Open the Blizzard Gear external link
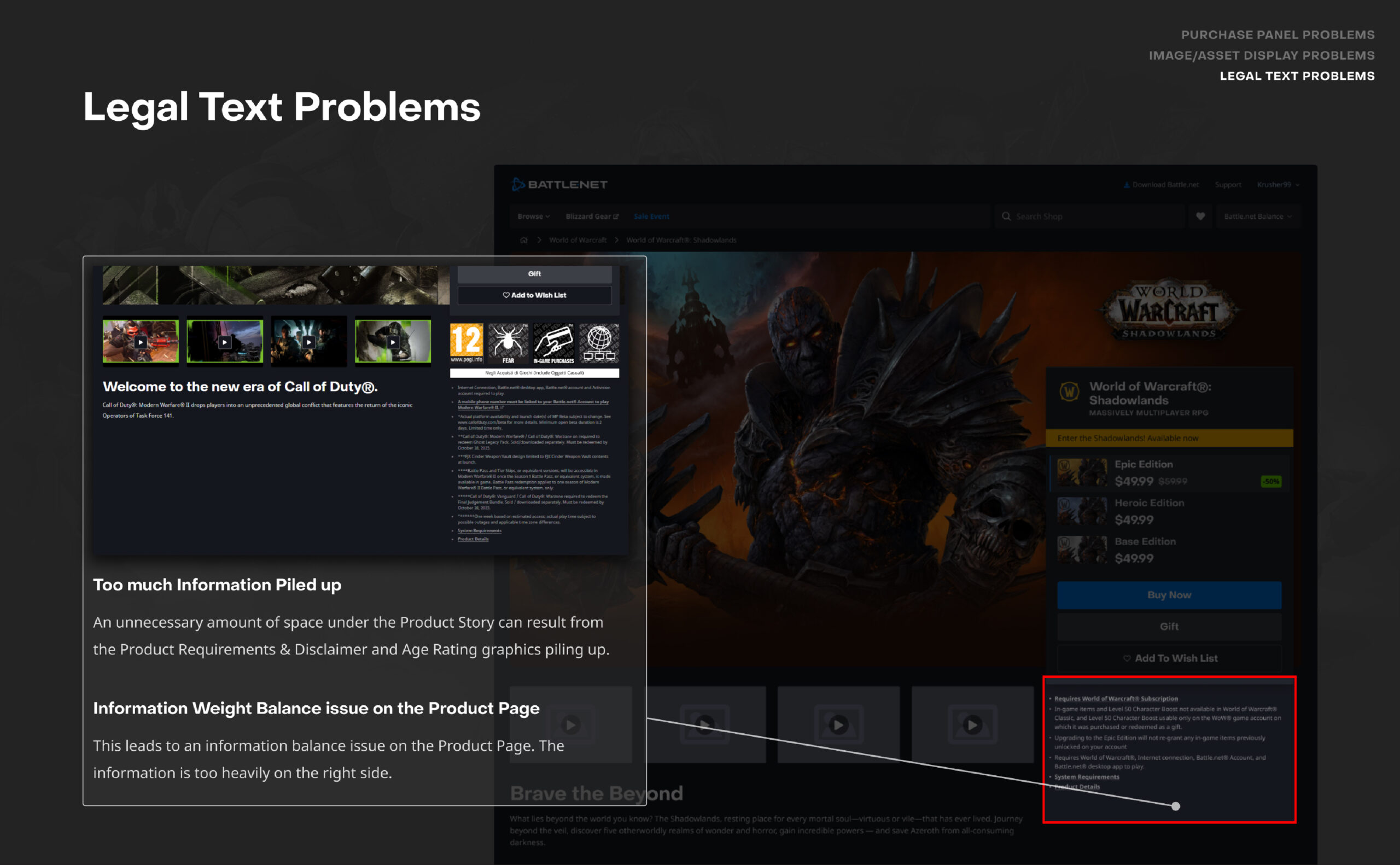1400x865 pixels. coord(592,217)
